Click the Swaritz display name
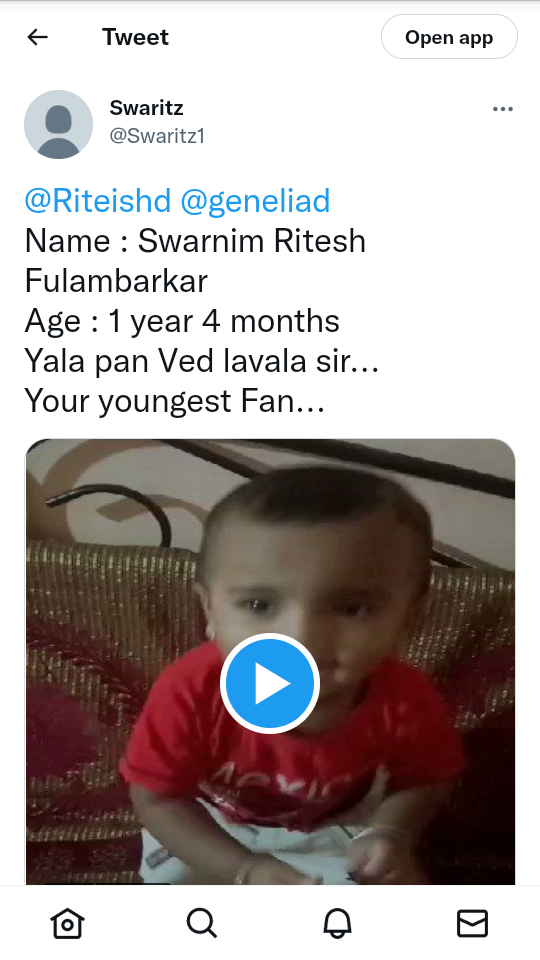This screenshot has height=960, width=540. pos(146,108)
